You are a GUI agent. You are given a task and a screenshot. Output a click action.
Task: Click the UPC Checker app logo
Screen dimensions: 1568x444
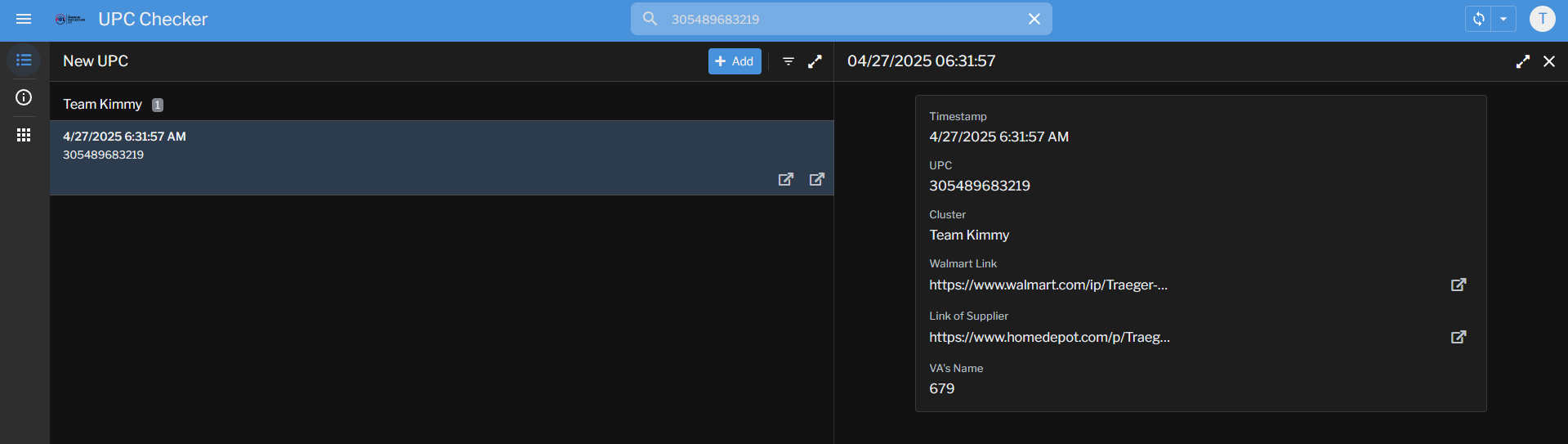[x=70, y=19]
